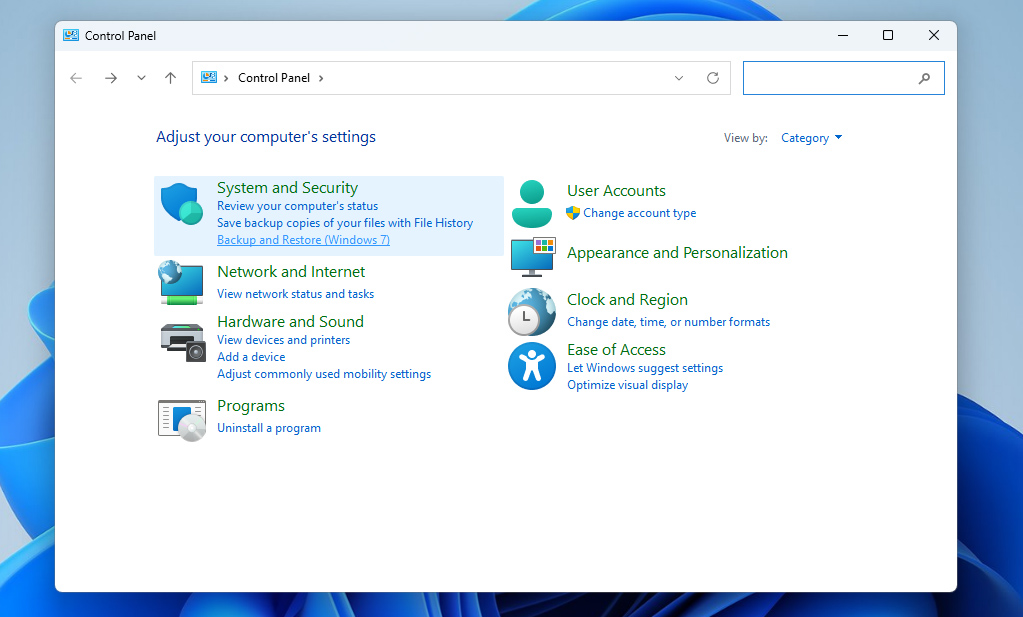Click Uninstall a program
The height and width of the screenshot is (617, 1023).
(x=269, y=428)
